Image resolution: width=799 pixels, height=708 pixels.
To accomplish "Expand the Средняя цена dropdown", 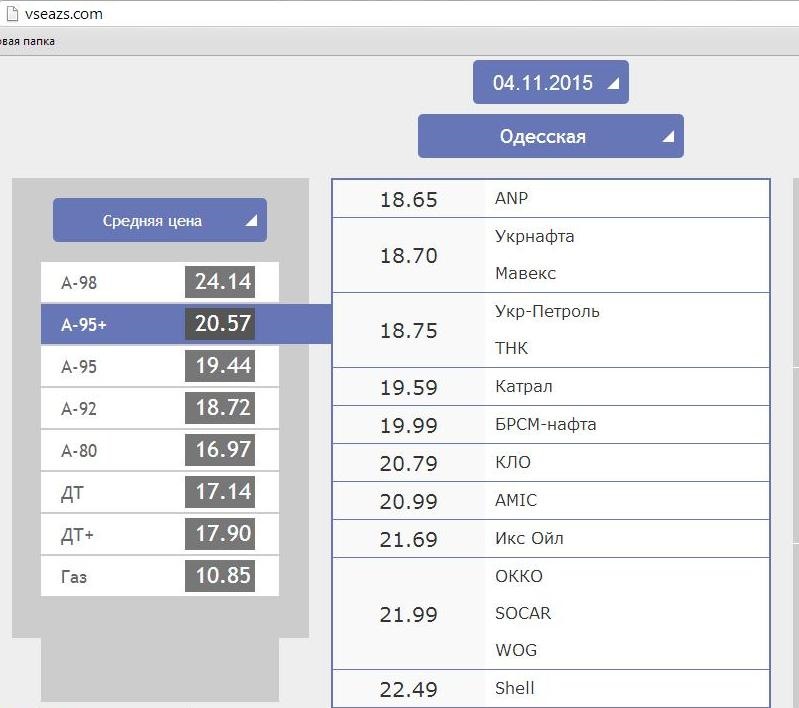I will [x=159, y=220].
